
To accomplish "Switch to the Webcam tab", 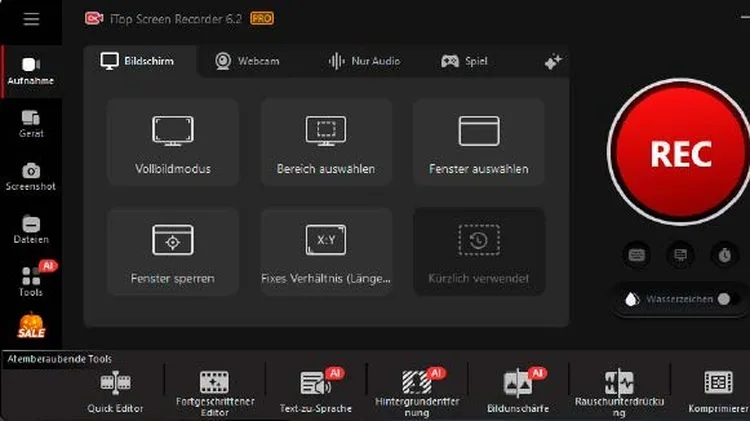I will click(x=247, y=61).
